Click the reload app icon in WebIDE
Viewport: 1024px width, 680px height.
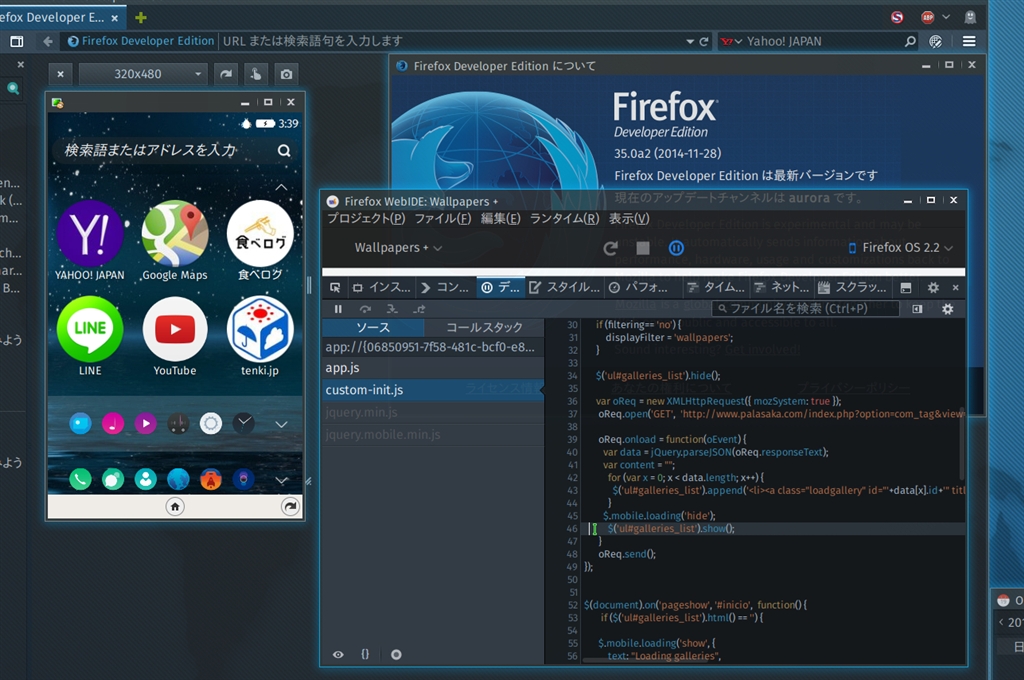(x=610, y=248)
